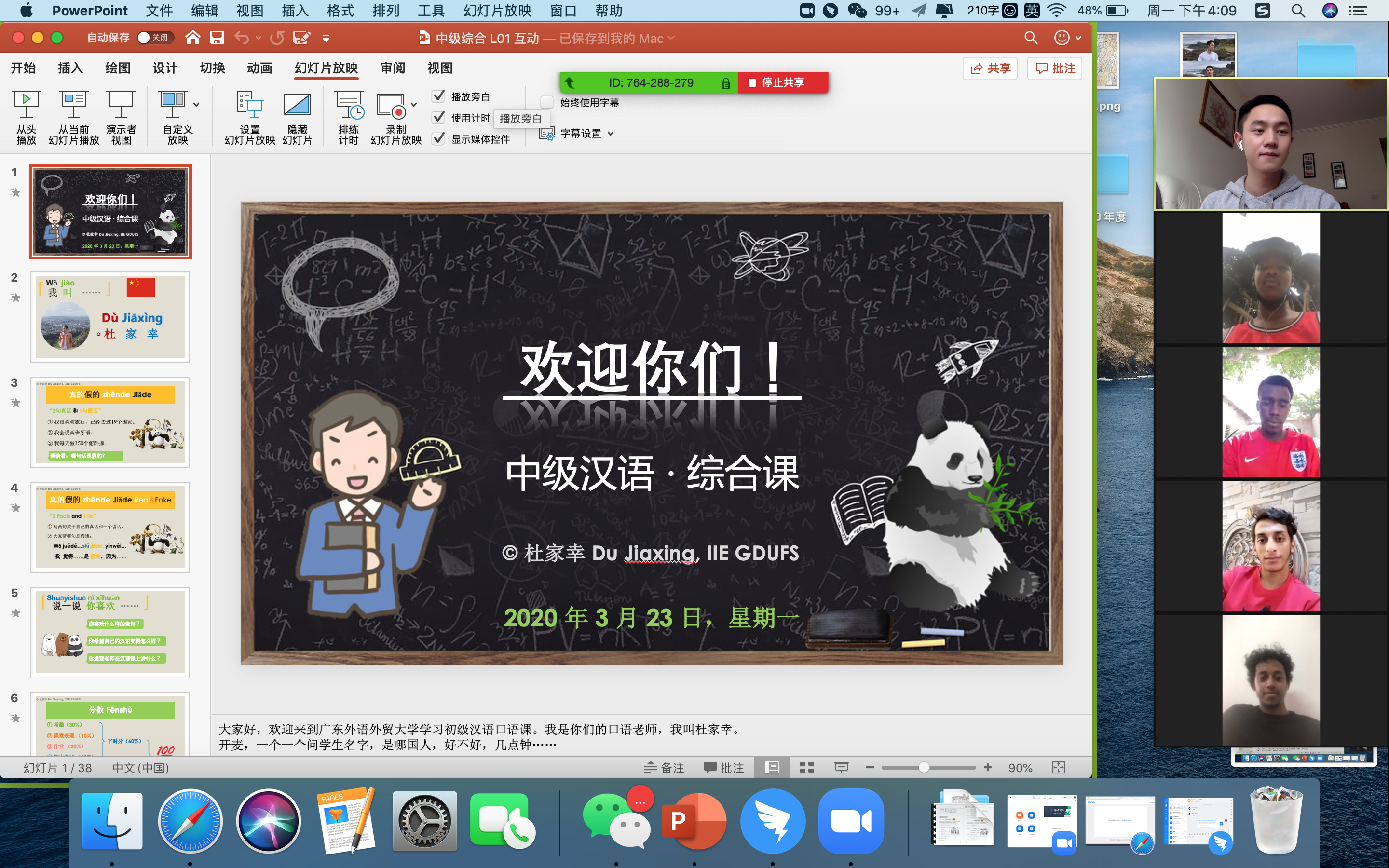
Task: Open the 文件 menu in menu bar
Action: [x=159, y=10]
